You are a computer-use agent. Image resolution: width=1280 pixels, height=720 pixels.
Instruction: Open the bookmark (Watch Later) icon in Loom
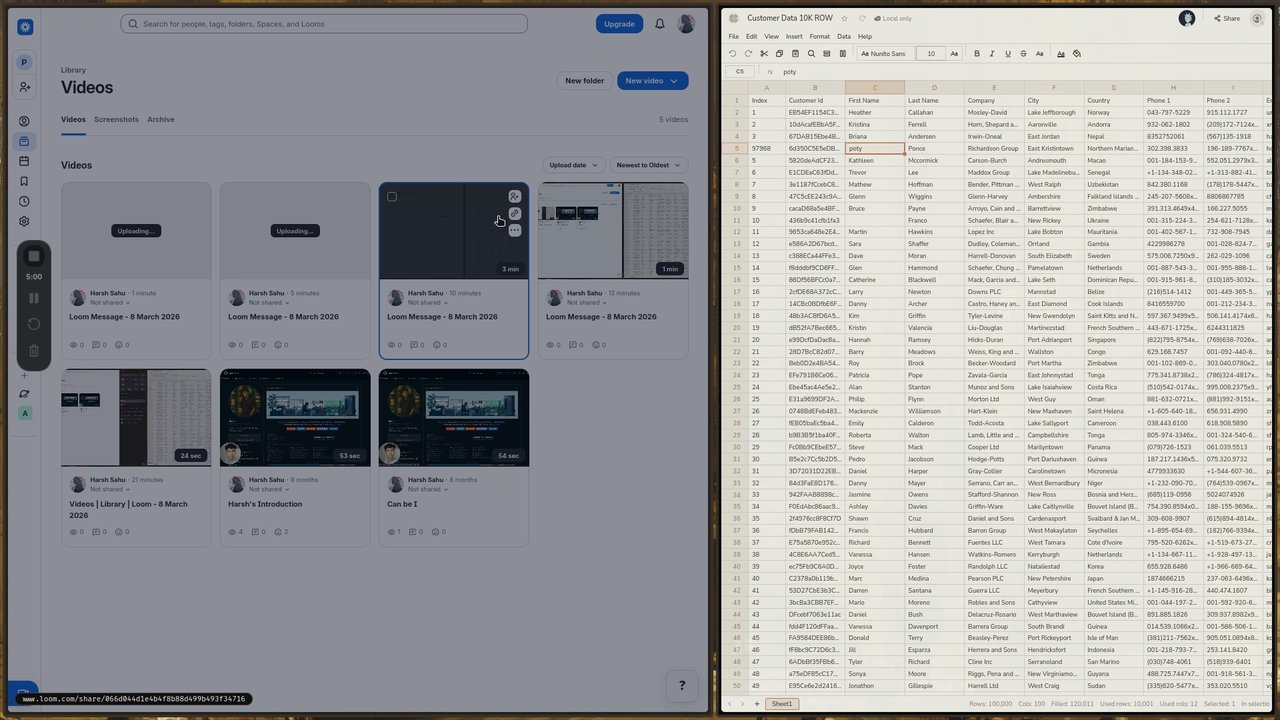pyautogui.click(x=25, y=181)
